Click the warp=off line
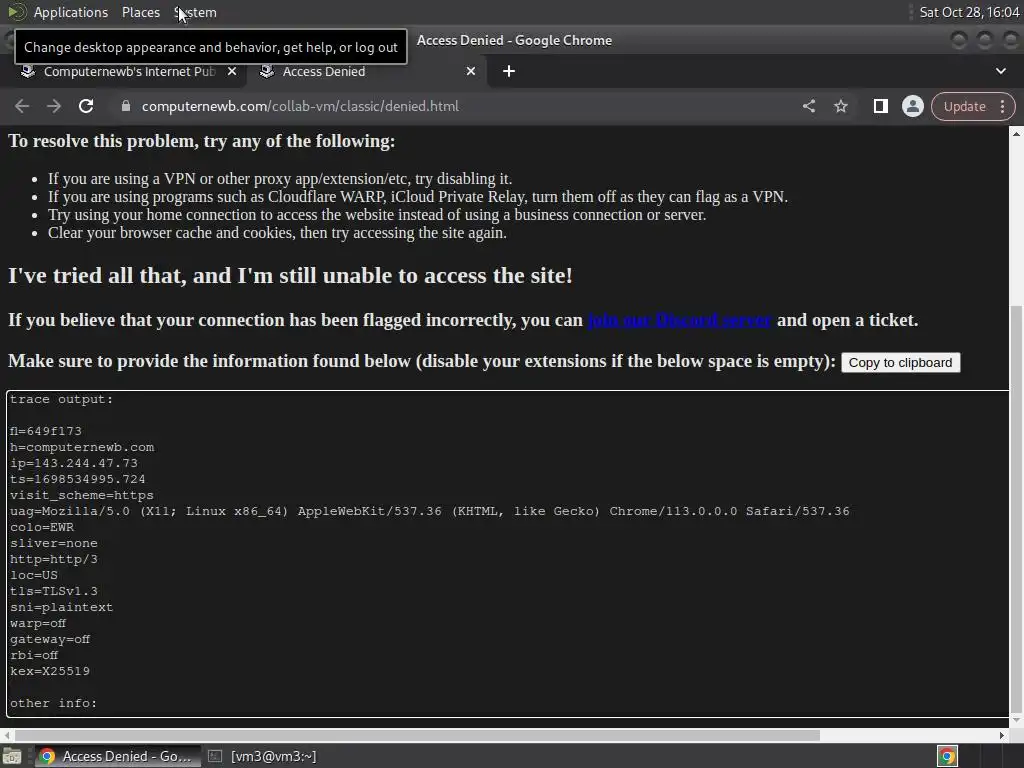 point(38,623)
